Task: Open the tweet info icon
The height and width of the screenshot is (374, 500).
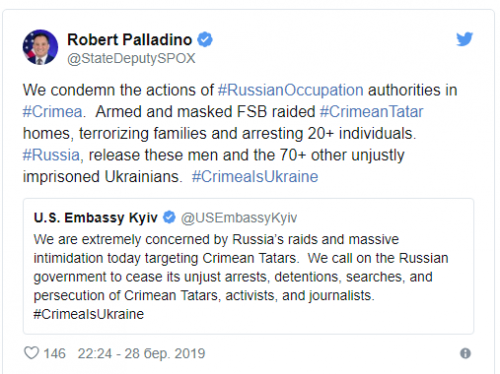Action: (x=465, y=353)
